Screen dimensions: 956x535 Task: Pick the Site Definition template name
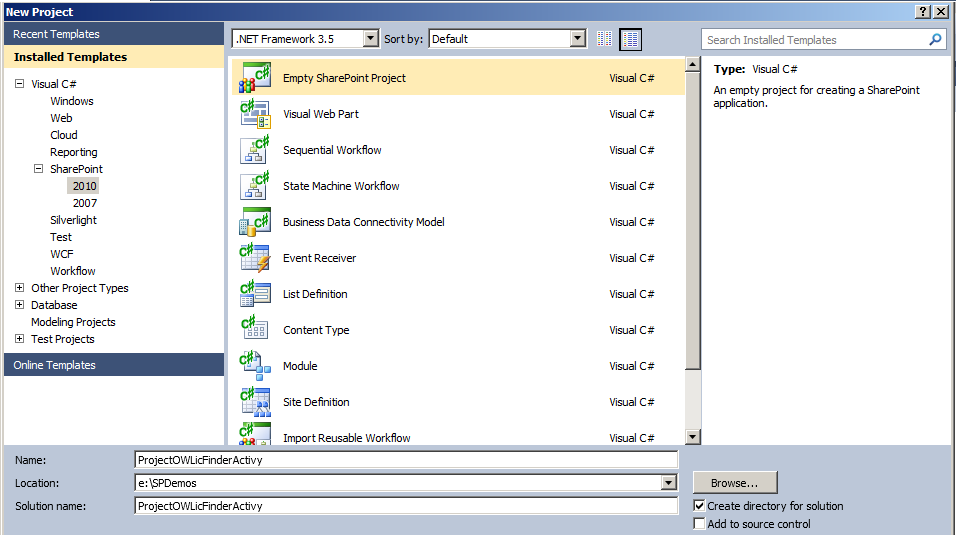click(316, 402)
